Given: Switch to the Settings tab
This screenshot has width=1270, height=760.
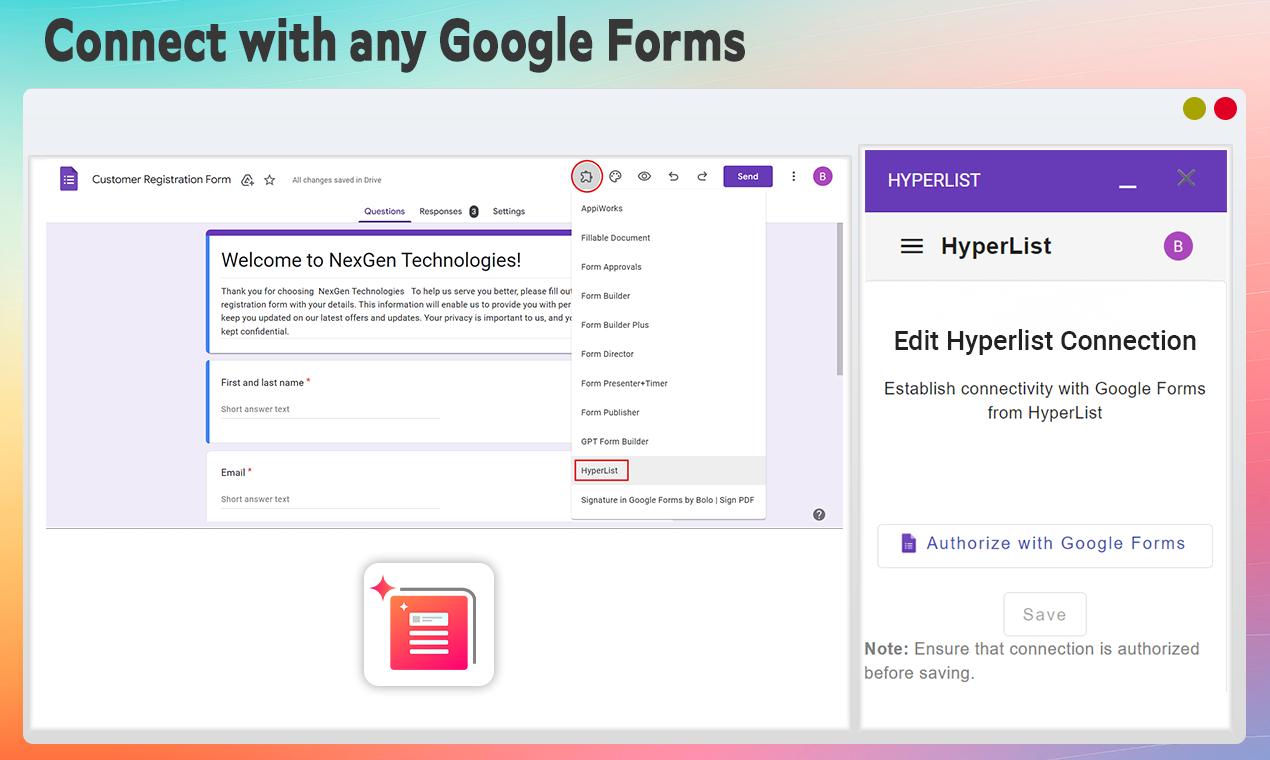Looking at the screenshot, I should pos(509,211).
